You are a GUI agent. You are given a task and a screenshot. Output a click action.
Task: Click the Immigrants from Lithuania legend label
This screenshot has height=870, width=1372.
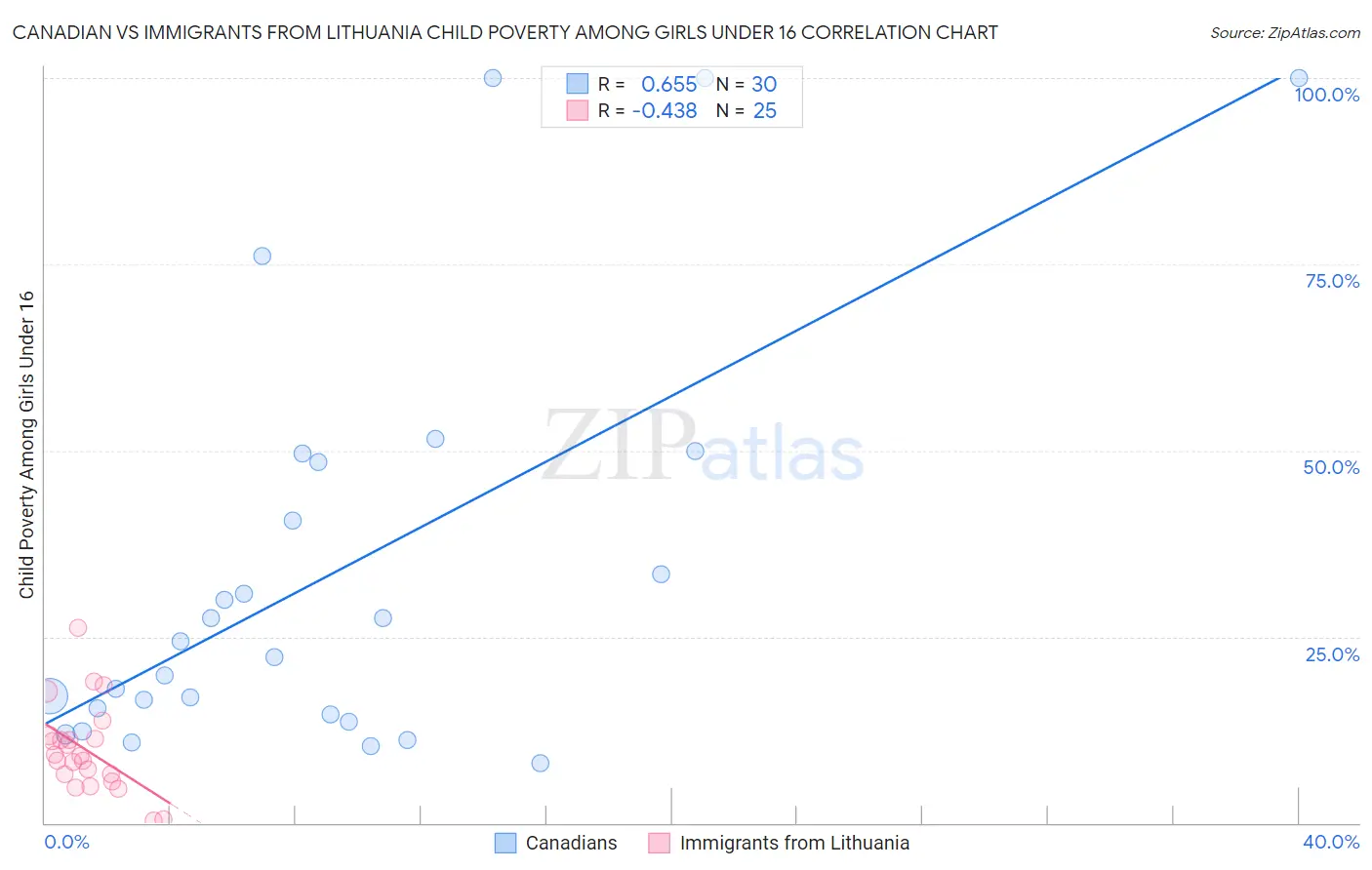click(794, 843)
